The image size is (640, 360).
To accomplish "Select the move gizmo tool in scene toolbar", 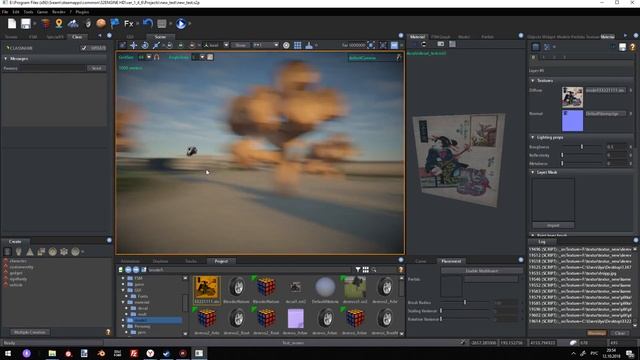I will pyautogui.click(x=133, y=45).
